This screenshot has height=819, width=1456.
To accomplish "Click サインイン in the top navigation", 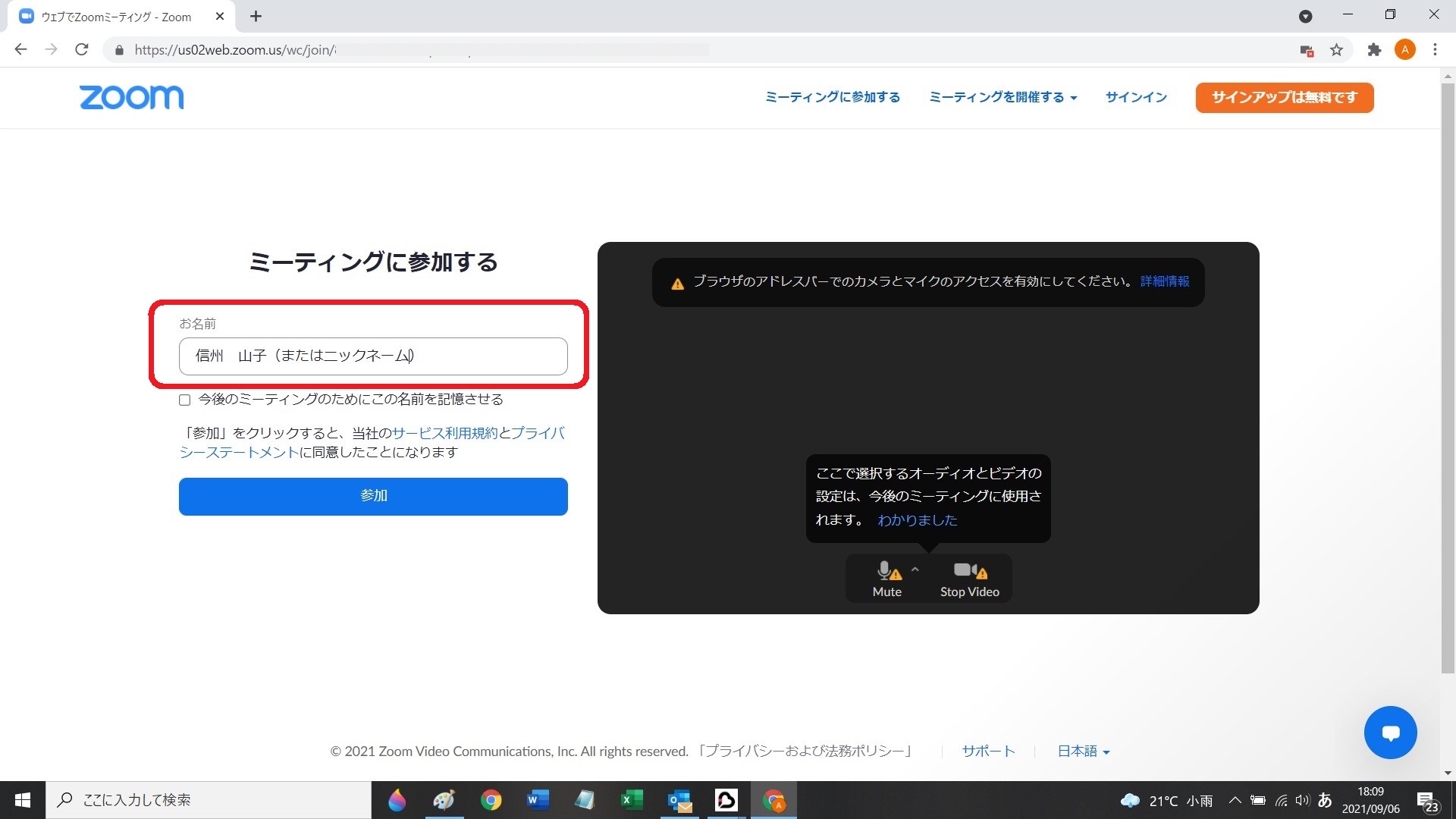I will (x=1136, y=97).
